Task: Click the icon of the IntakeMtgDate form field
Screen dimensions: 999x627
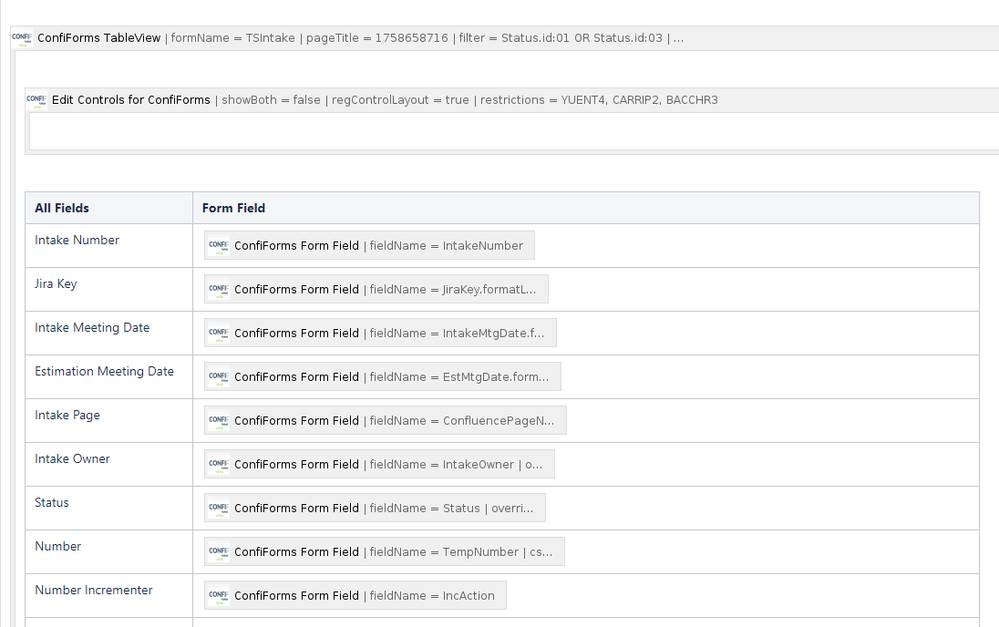Action: 219,333
